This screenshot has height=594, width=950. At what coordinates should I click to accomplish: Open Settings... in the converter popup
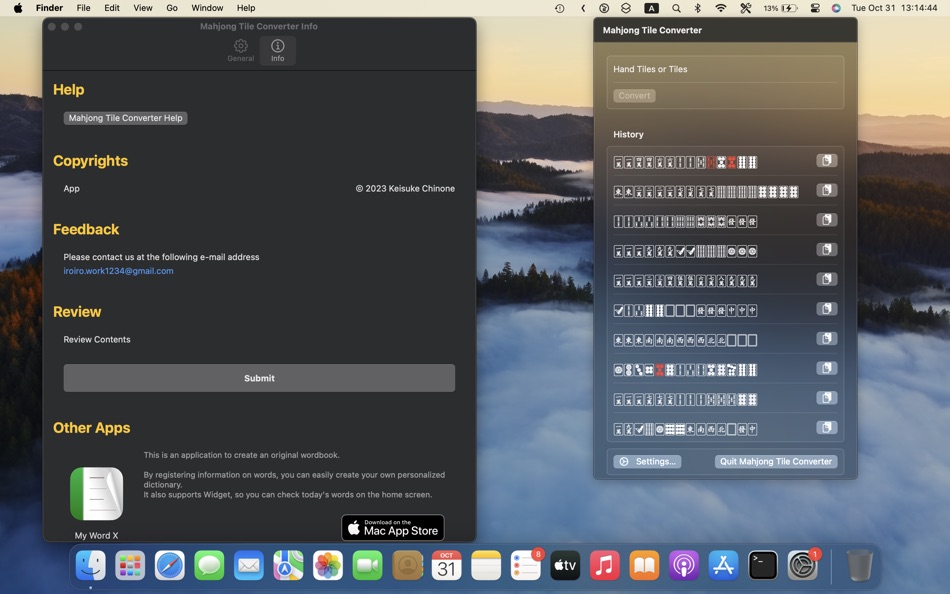coord(647,461)
